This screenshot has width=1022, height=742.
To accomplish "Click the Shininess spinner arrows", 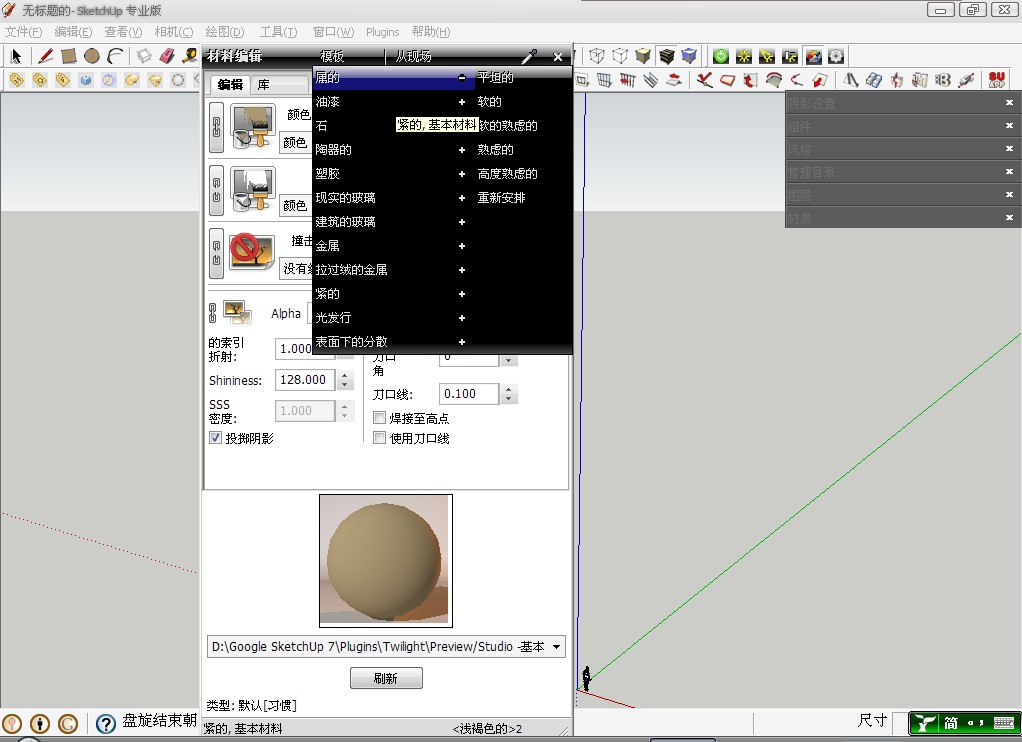I will (x=345, y=379).
